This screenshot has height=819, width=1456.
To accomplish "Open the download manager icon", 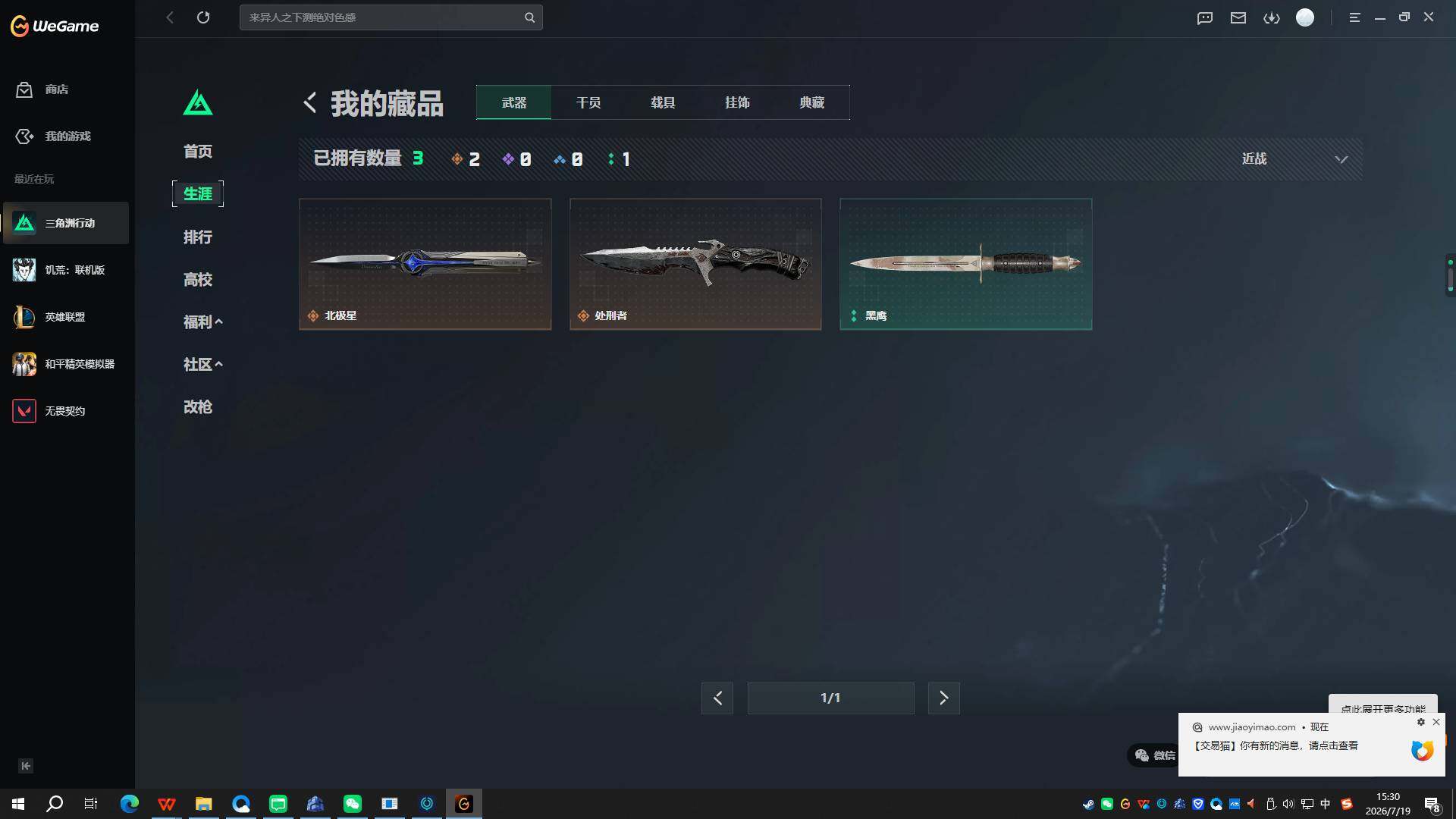I will coord(1272,17).
